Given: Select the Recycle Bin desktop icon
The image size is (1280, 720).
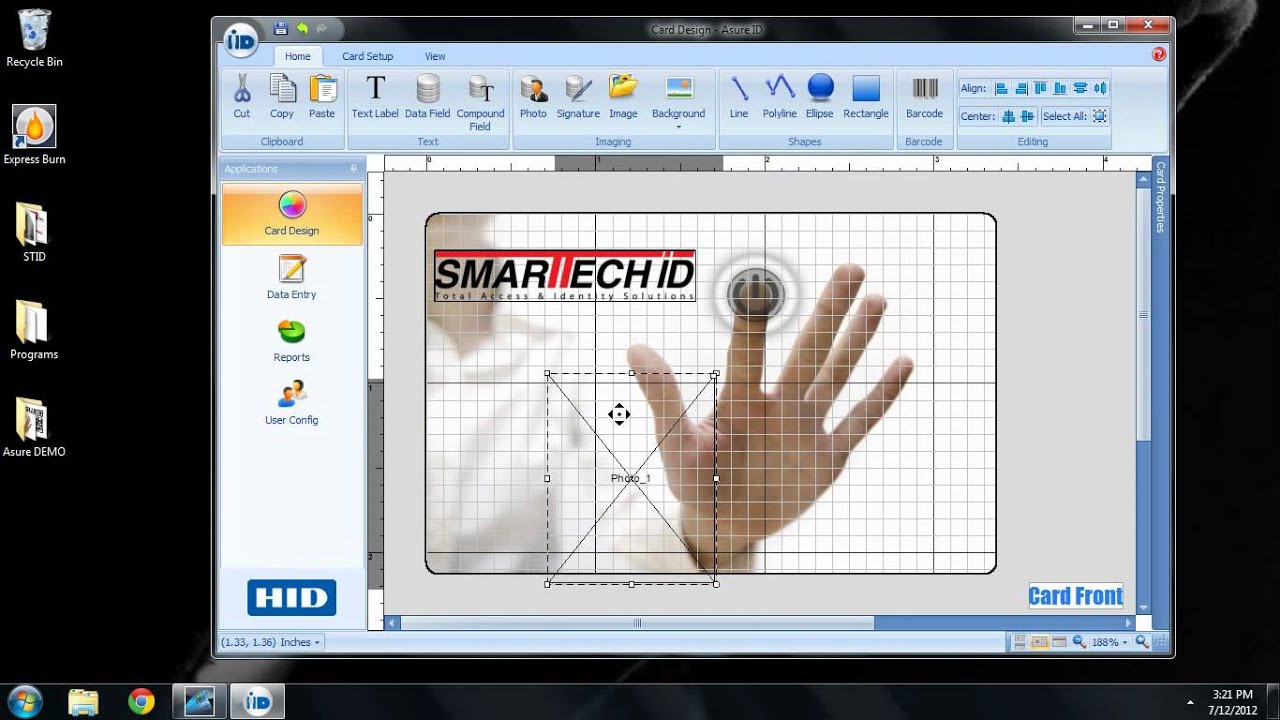Looking at the screenshot, I should 34,39.
